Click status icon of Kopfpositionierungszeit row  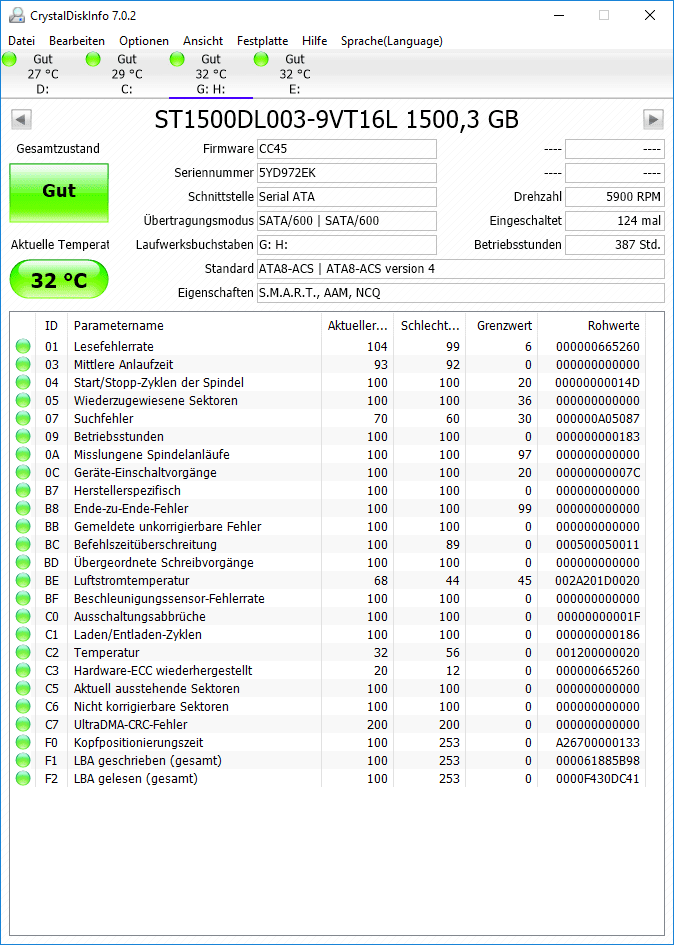pos(23,742)
